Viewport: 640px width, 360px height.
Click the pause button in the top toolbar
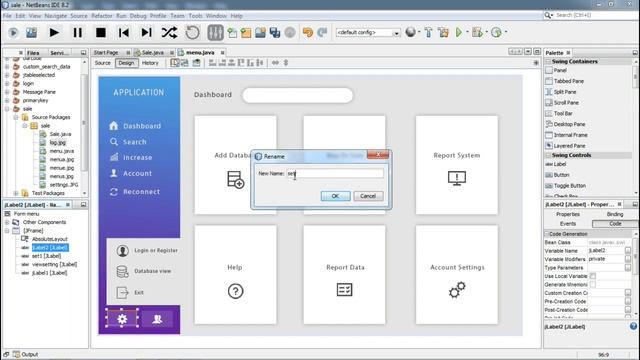tap(78, 33)
